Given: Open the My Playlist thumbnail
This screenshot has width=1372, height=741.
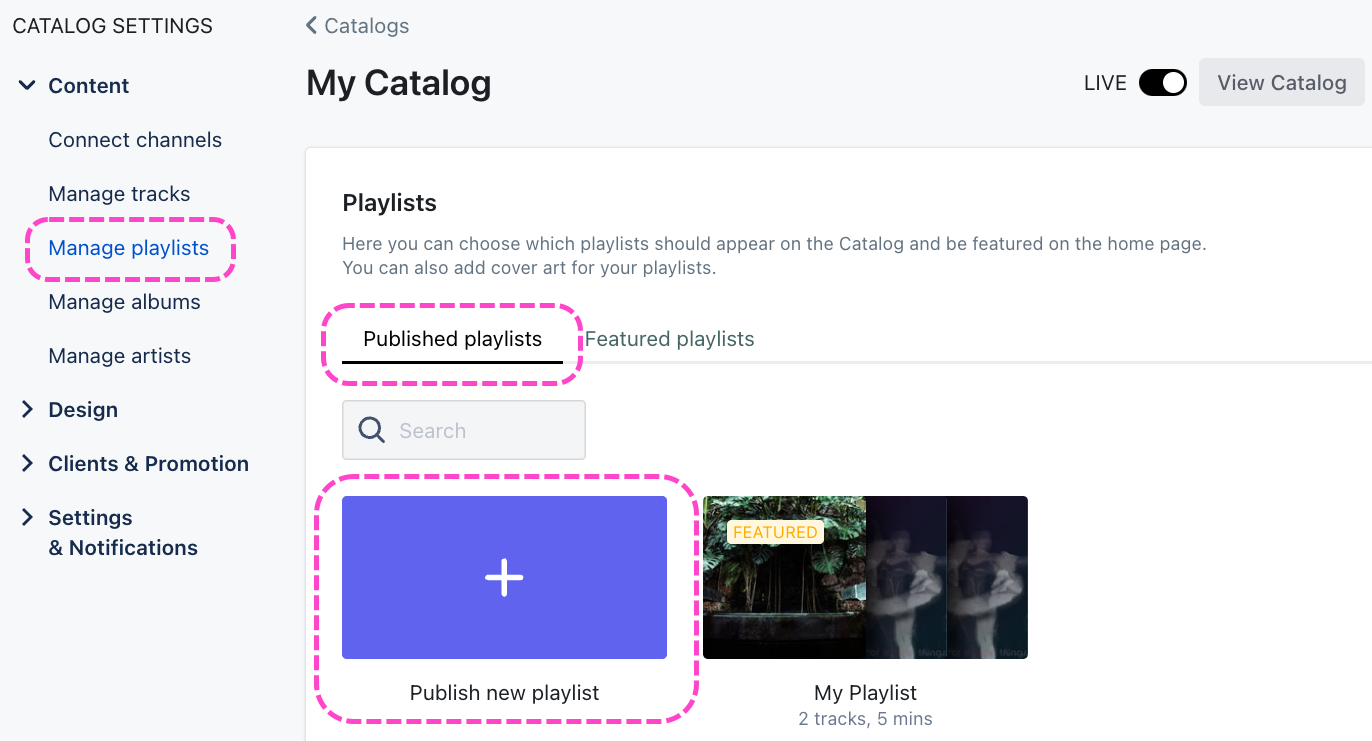Looking at the screenshot, I should pyautogui.click(x=865, y=578).
